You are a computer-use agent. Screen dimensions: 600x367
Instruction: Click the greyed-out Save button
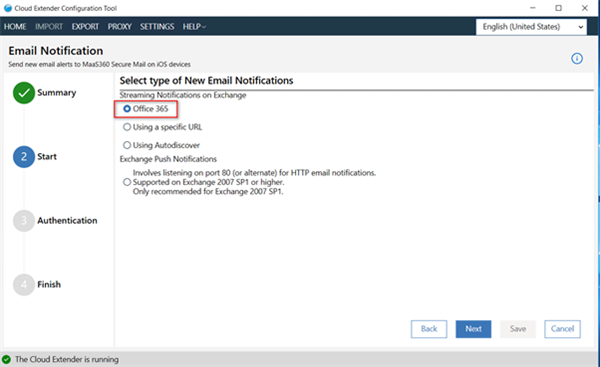tap(518, 329)
